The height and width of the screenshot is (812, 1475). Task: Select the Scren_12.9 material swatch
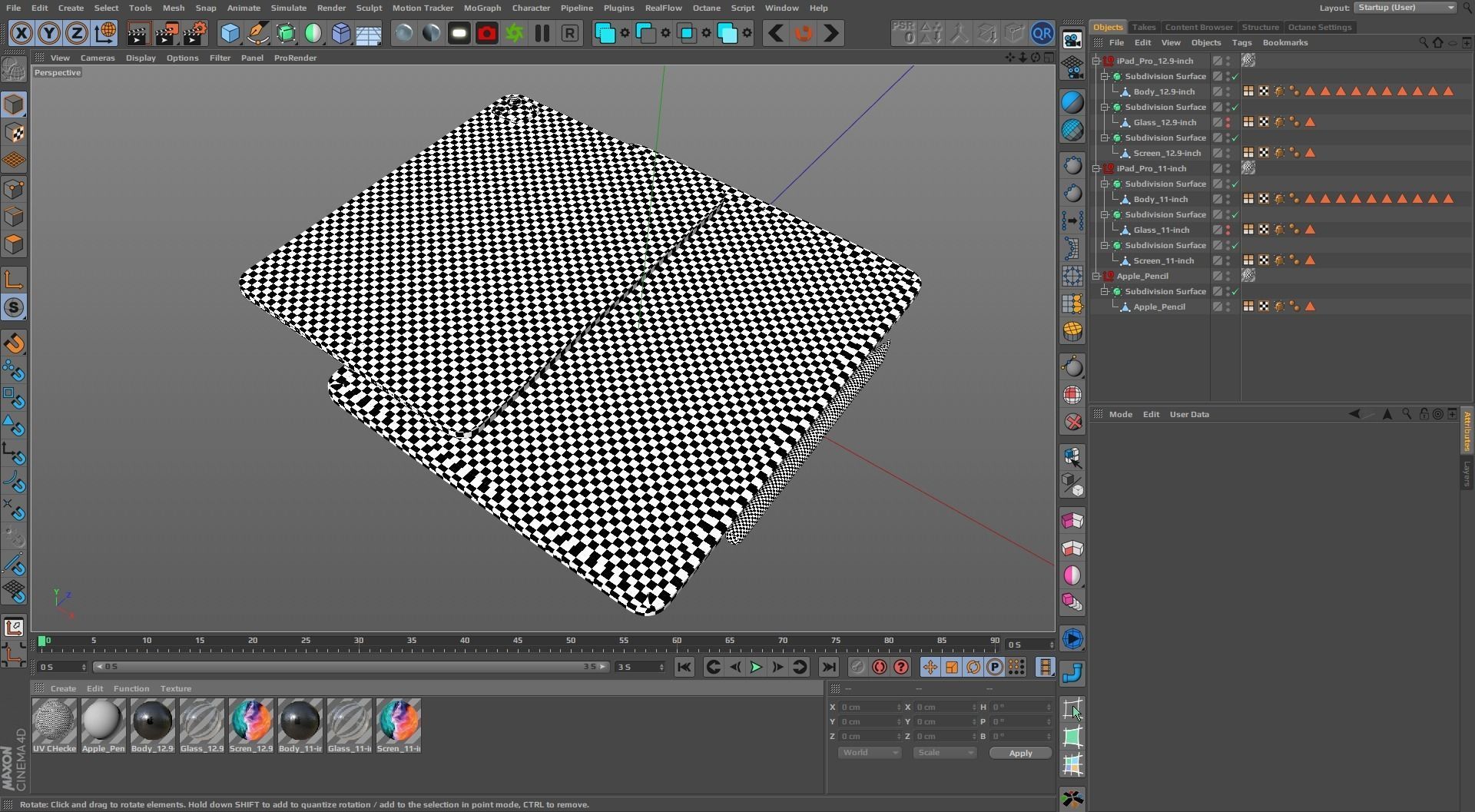[251, 725]
